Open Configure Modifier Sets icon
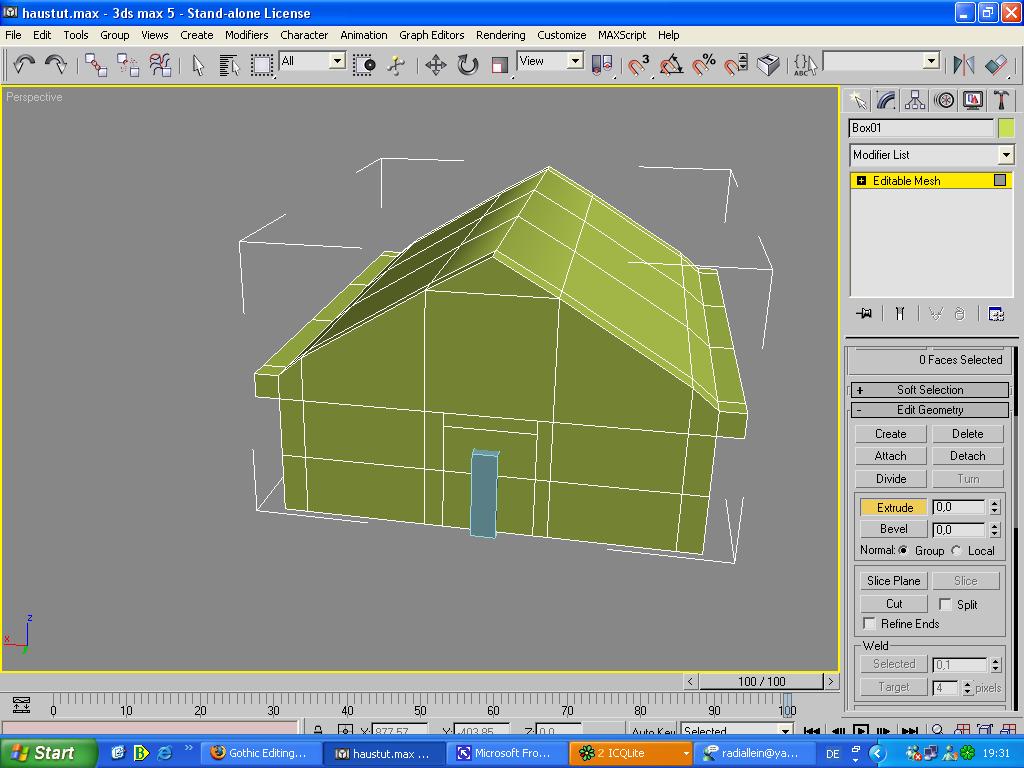This screenshot has height=768, width=1024. [x=996, y=314]
